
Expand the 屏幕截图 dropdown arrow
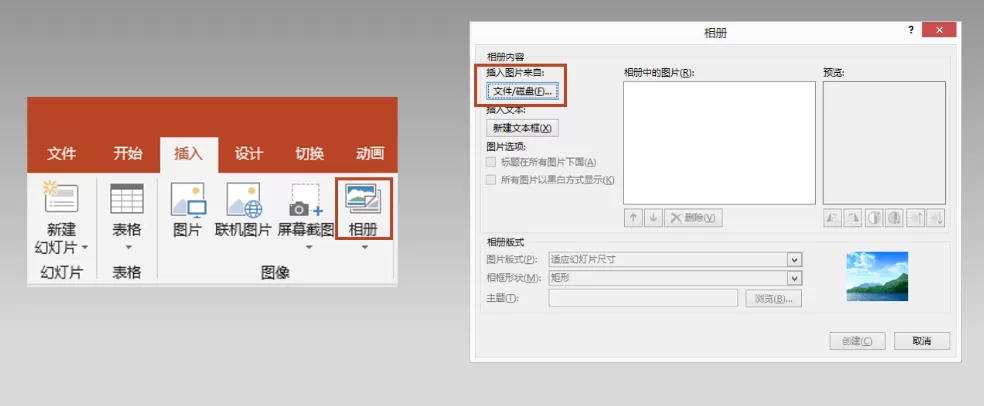click(308, 247)
